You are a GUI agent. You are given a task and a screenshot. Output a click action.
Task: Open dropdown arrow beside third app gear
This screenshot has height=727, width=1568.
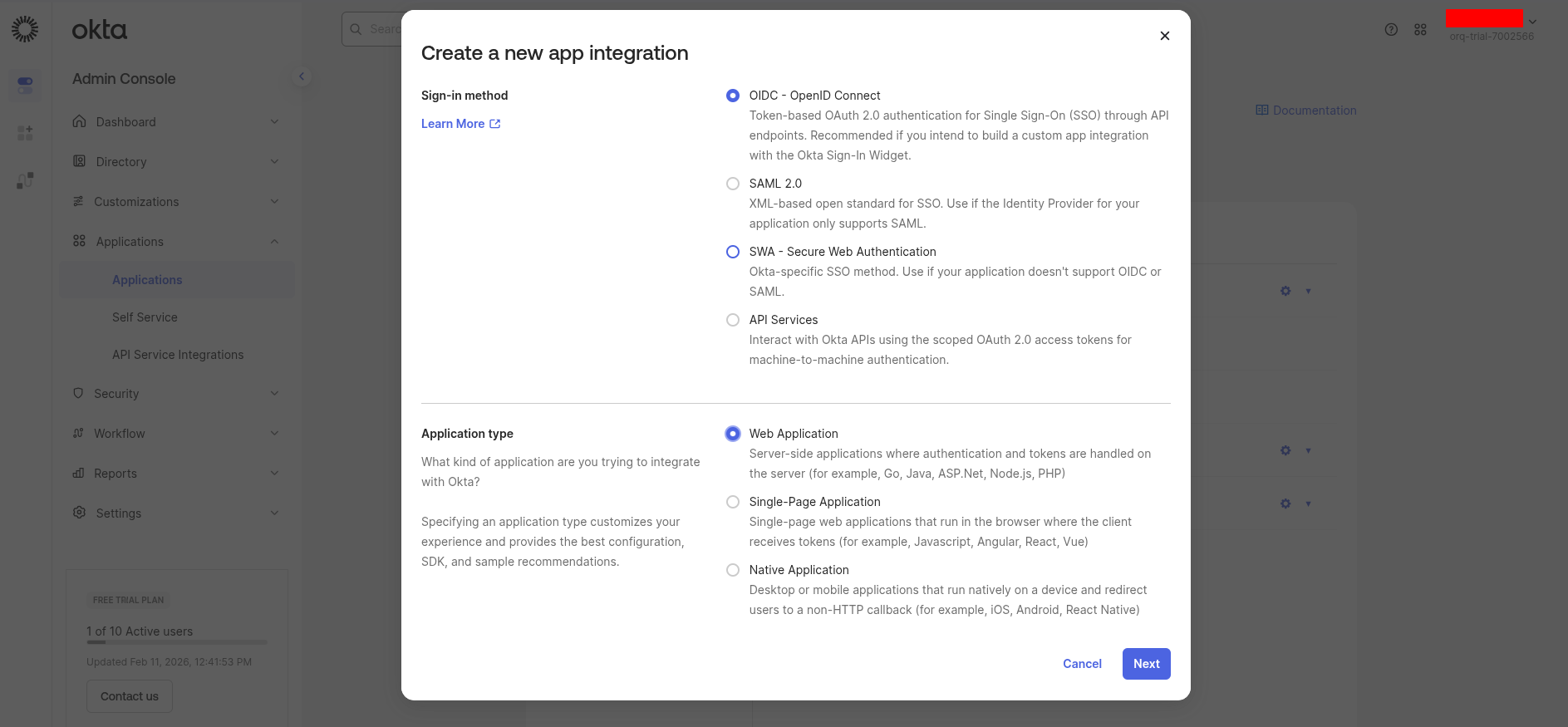point(1308,503)
